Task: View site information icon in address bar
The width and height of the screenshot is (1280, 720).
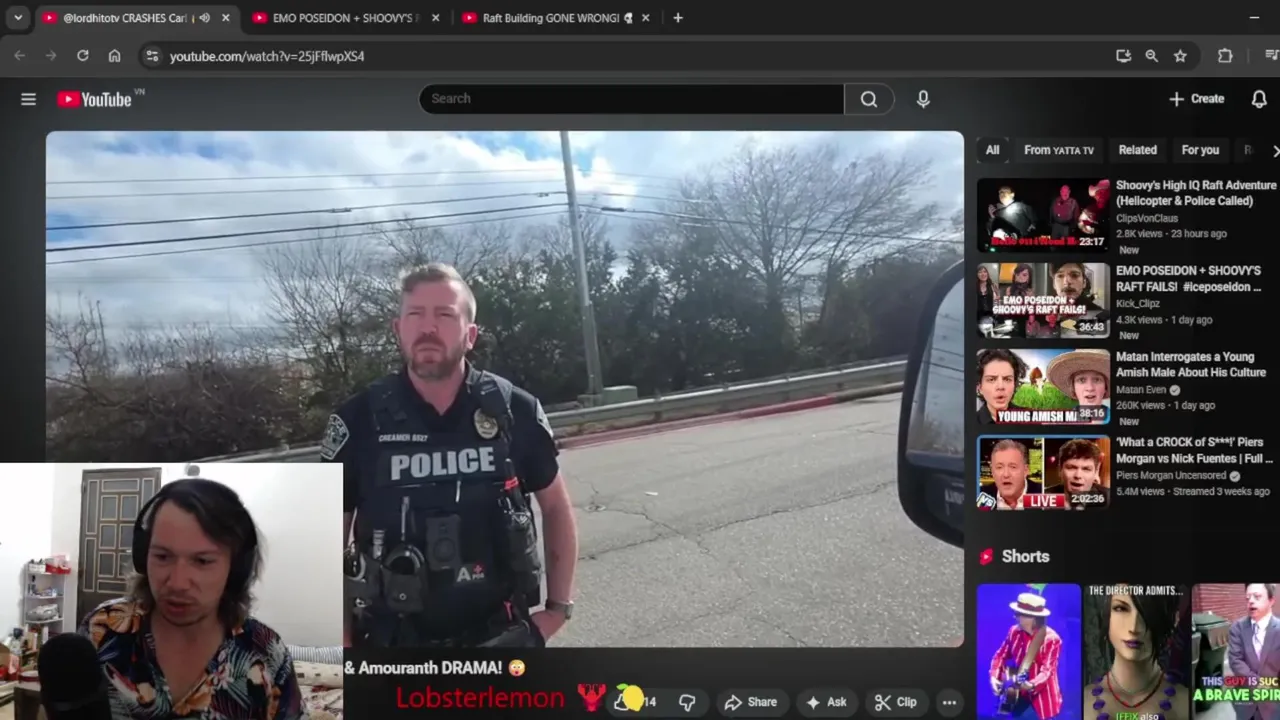Action: pos(152,56)
